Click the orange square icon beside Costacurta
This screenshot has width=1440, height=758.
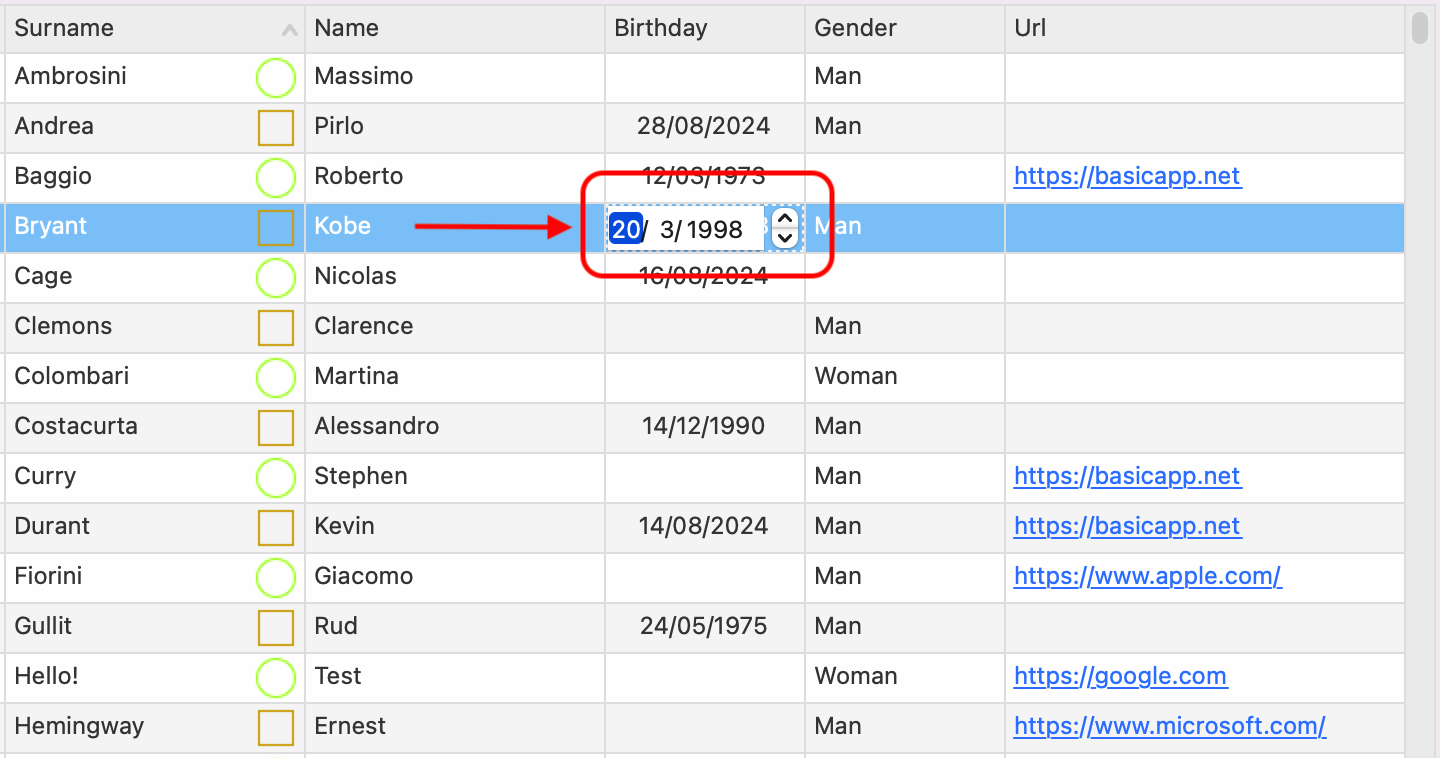(276, 428)
